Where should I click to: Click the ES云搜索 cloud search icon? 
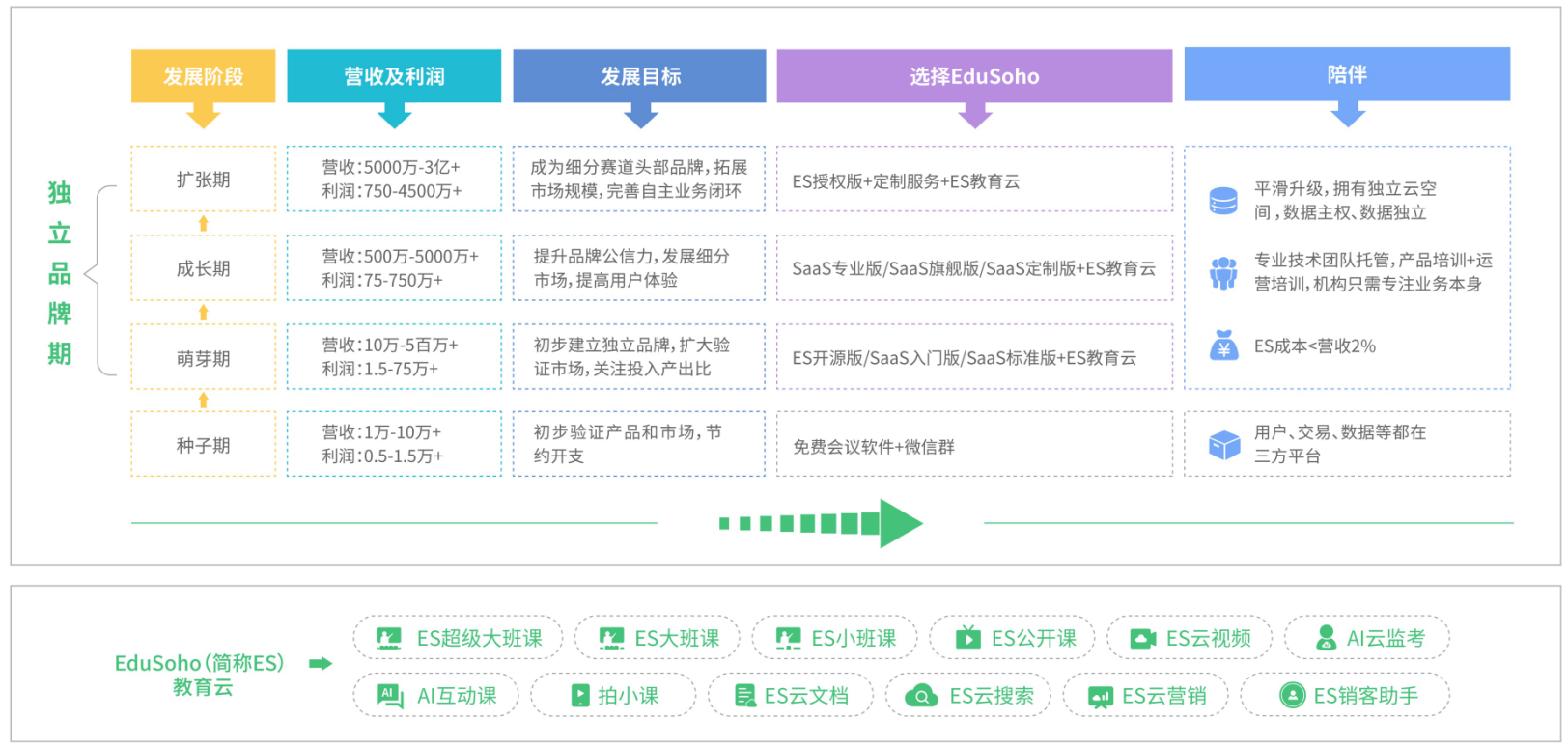[x=922, y=696]
